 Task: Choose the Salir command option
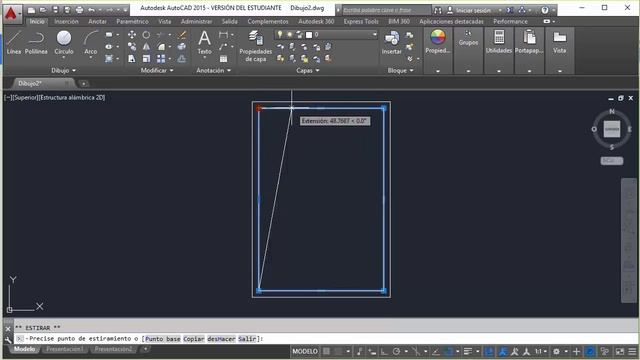point(247,339)
